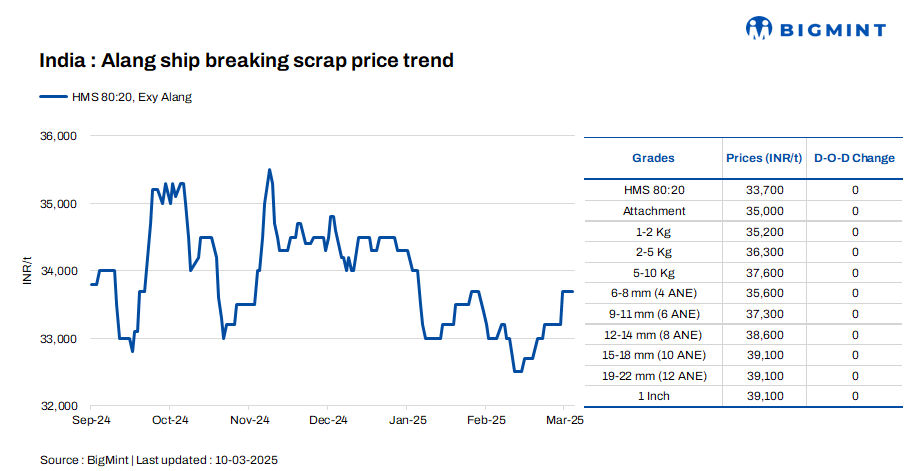Image resolution: width=904 pixels, height=471 pixels.
Task: Click the Mar-25 x-axis label
Action: pos(563,421)
